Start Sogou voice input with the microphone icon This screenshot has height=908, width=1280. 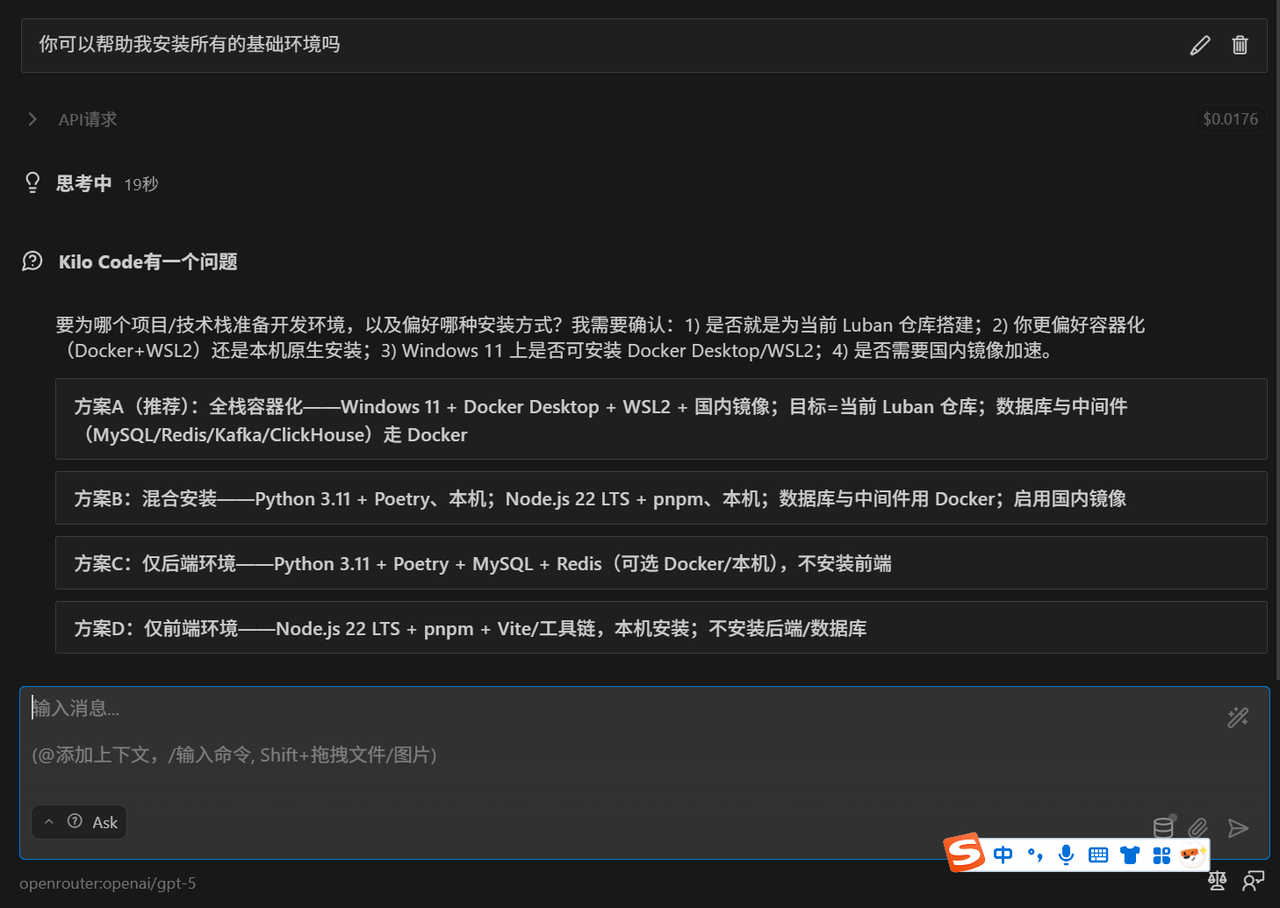click(x=1066, y=855)
